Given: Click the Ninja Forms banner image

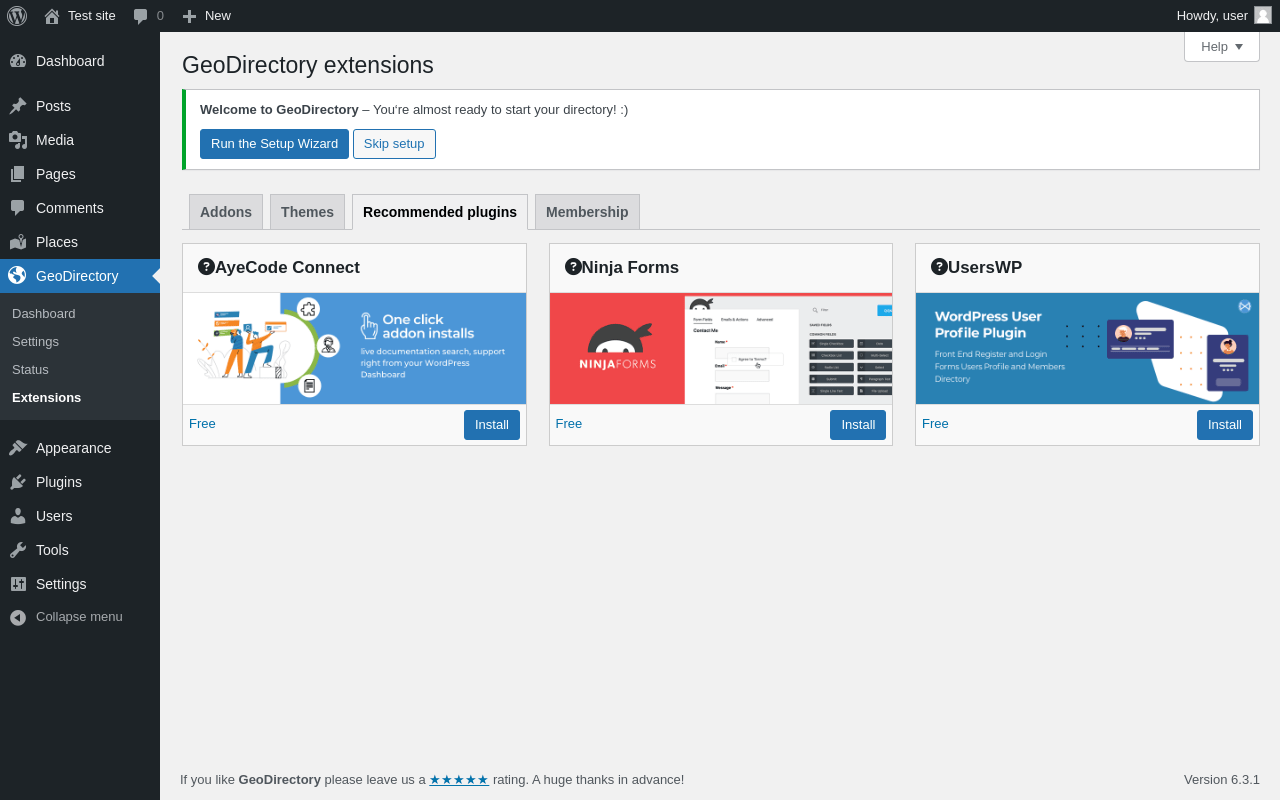Looking at the screenshot, I should point(721,348).
